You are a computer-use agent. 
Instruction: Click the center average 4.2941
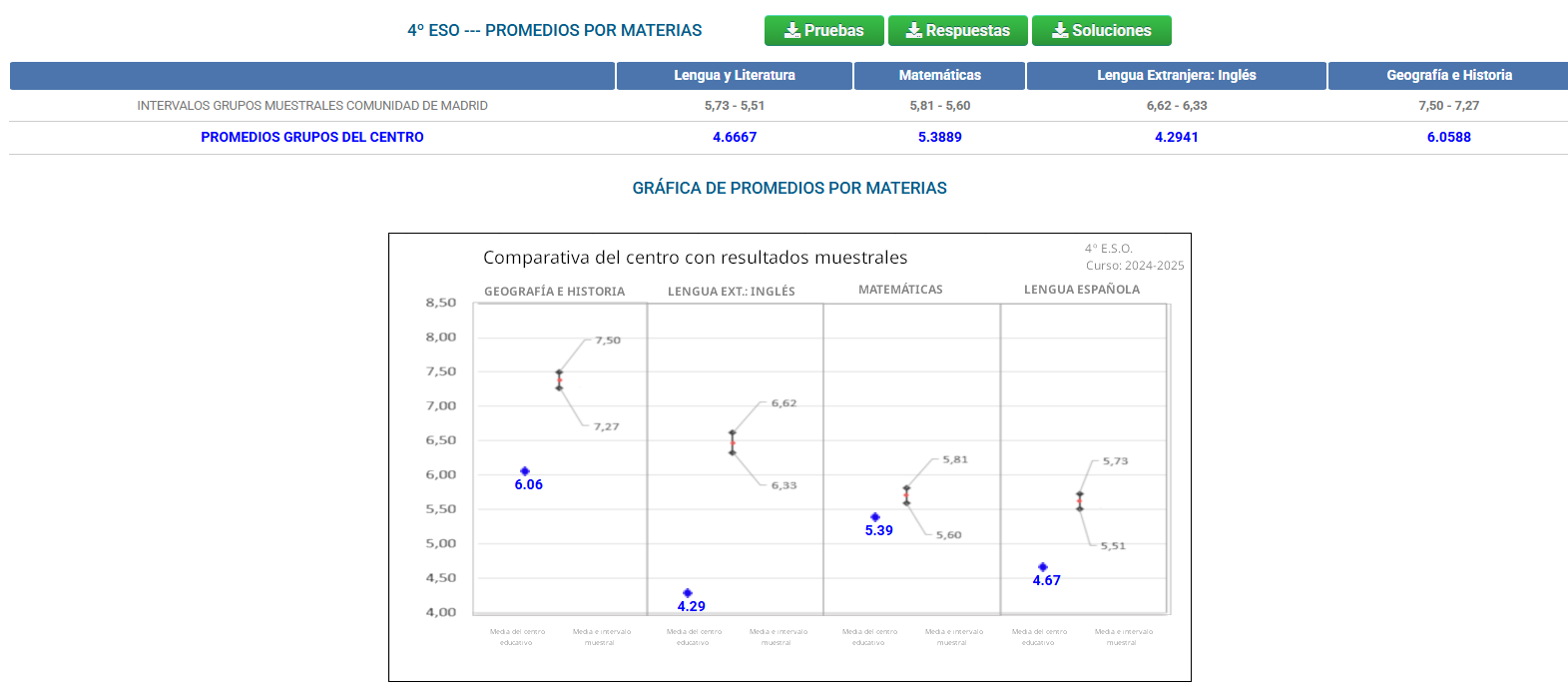point(1177,138)
